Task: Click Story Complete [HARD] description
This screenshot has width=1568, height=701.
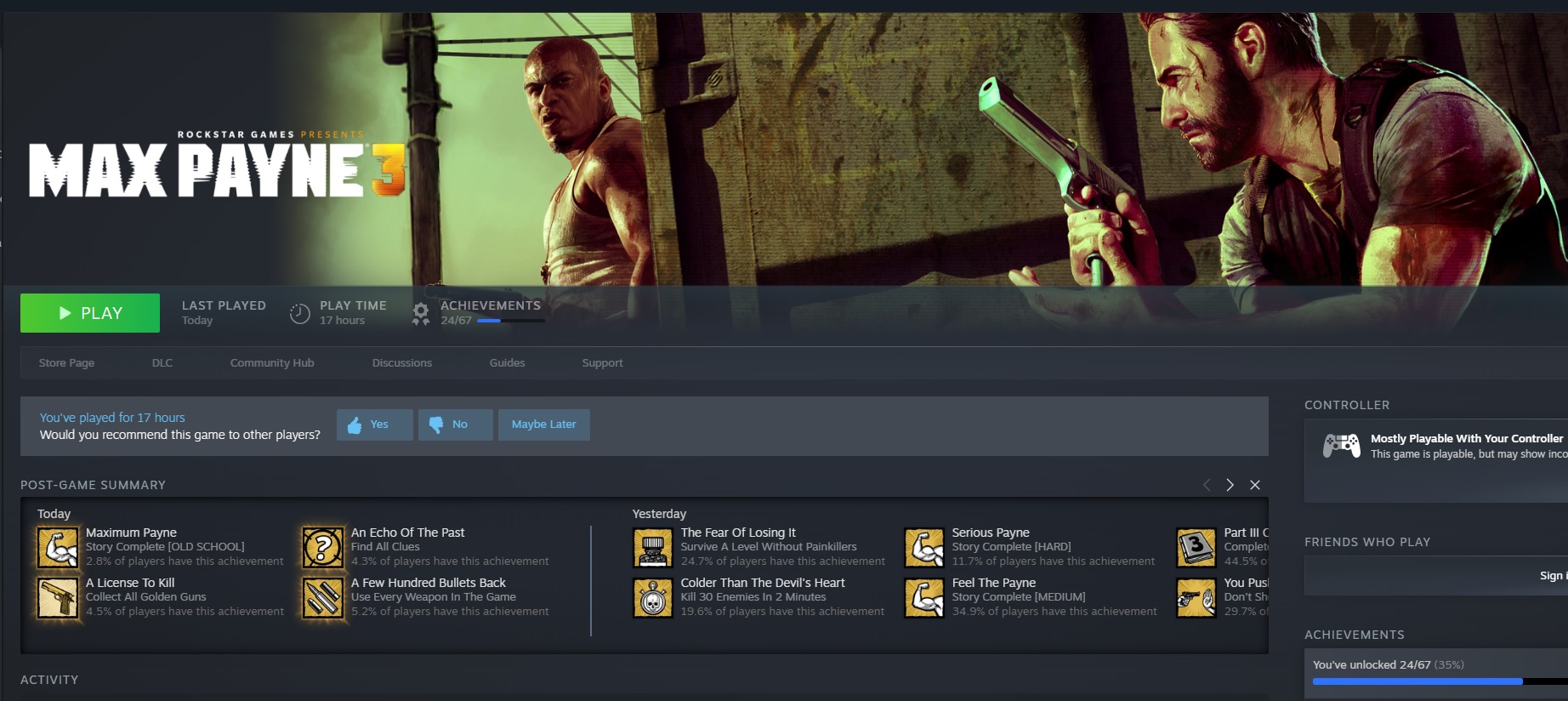Action: (1011, 547)
